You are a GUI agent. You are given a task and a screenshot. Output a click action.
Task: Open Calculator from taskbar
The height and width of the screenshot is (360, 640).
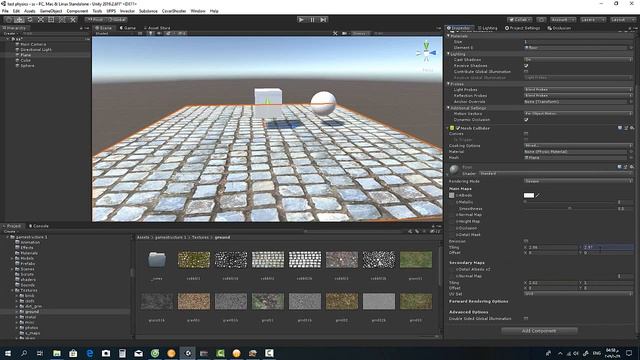[x=122, y=353]
